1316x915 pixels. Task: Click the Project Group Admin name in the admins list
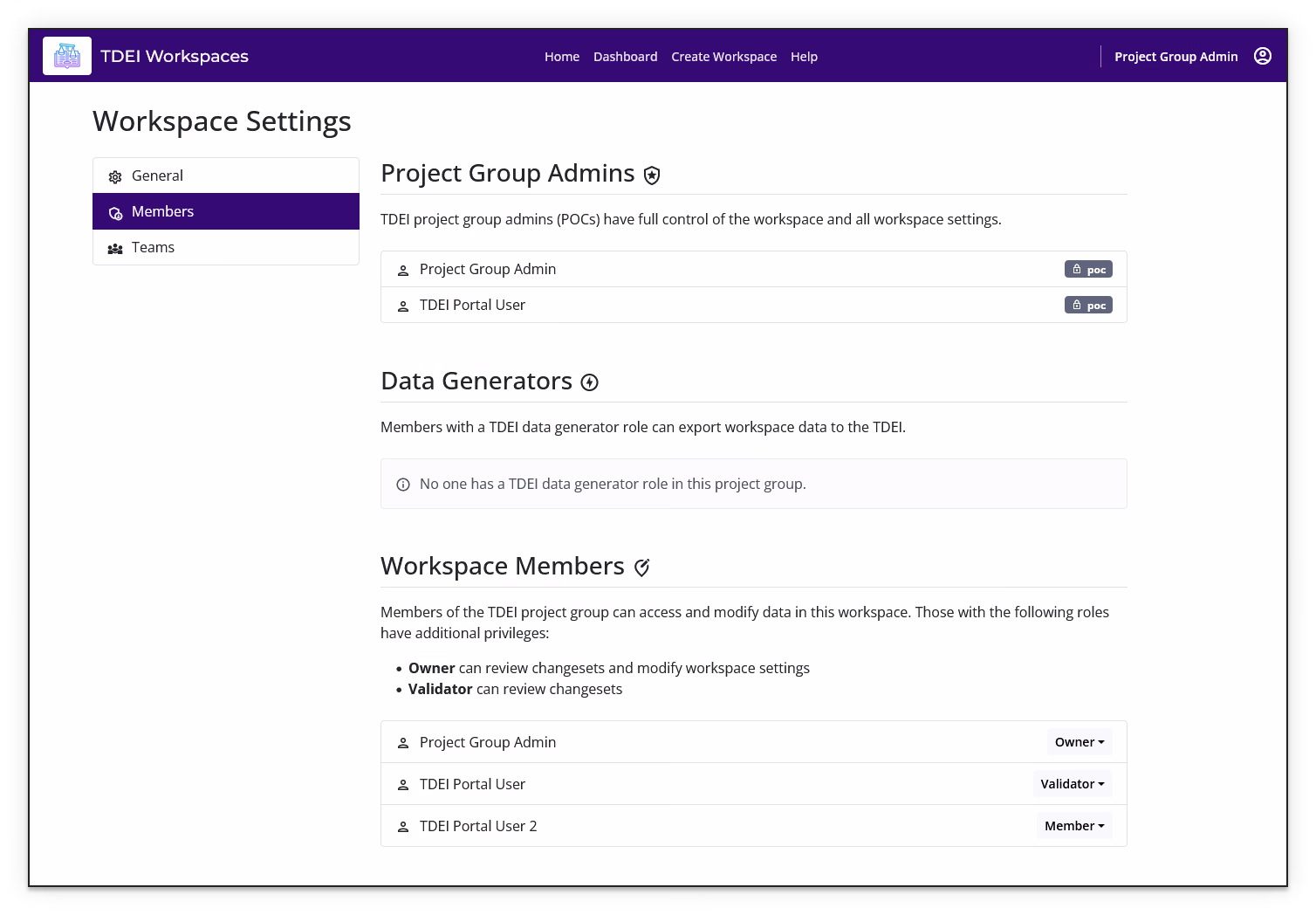click(488, 269)
